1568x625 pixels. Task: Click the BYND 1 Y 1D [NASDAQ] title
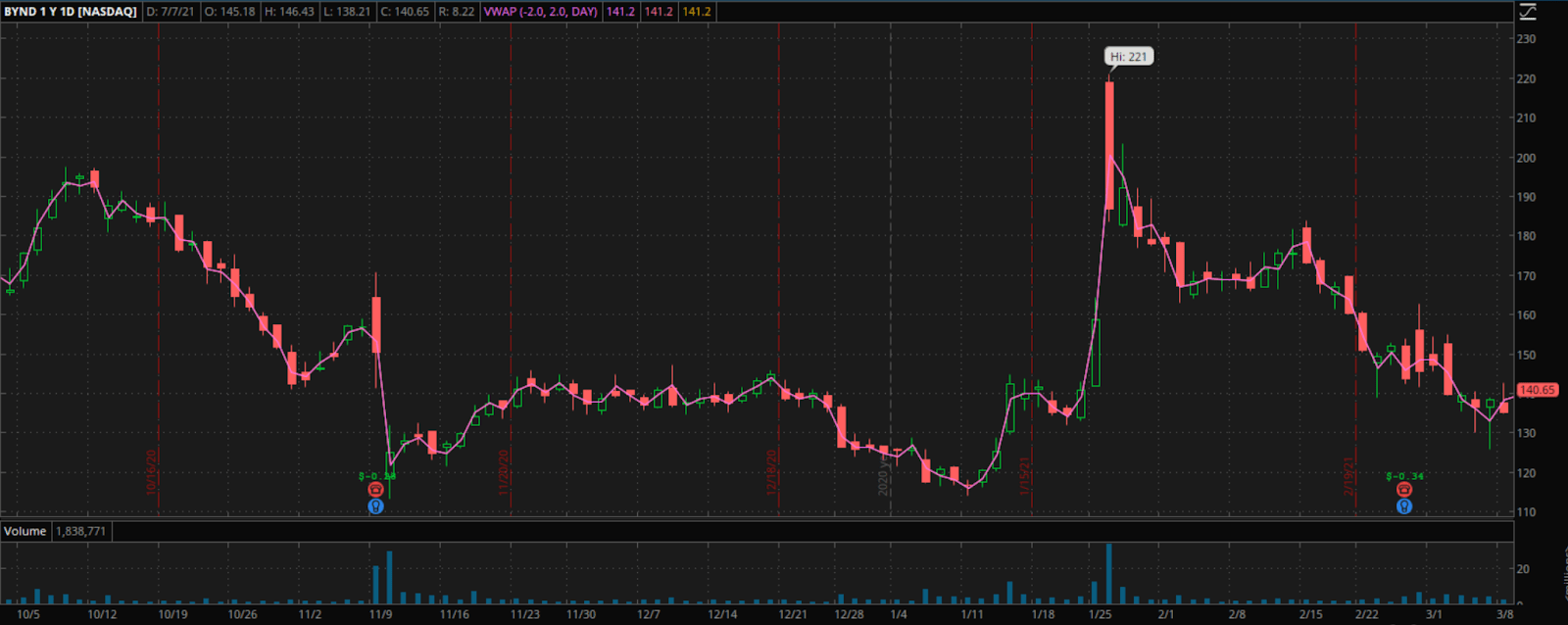71,12
